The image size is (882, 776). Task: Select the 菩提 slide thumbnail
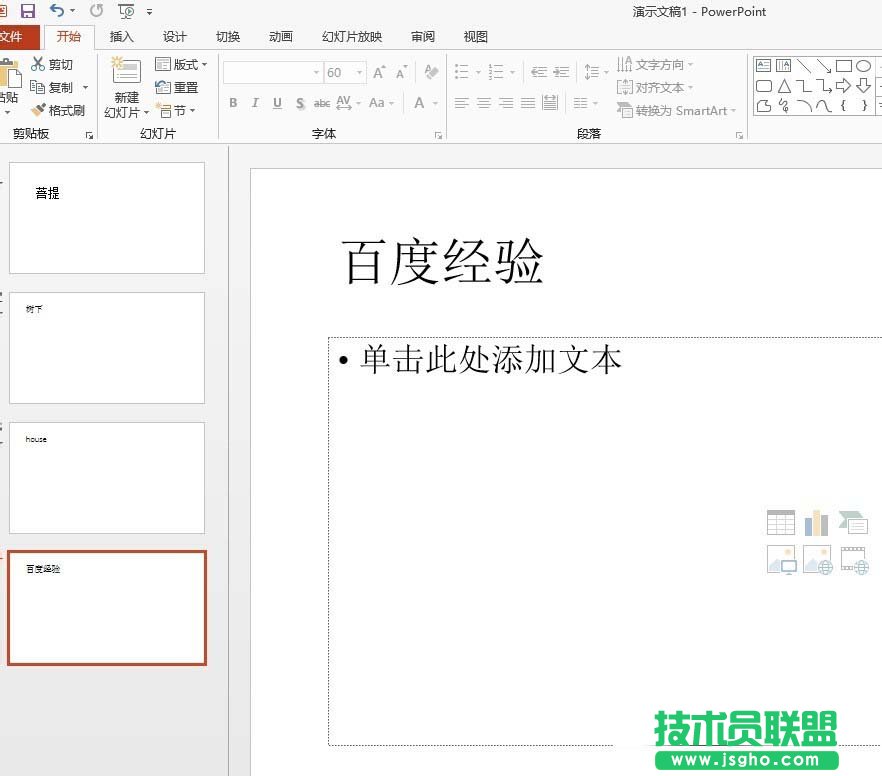107,218
